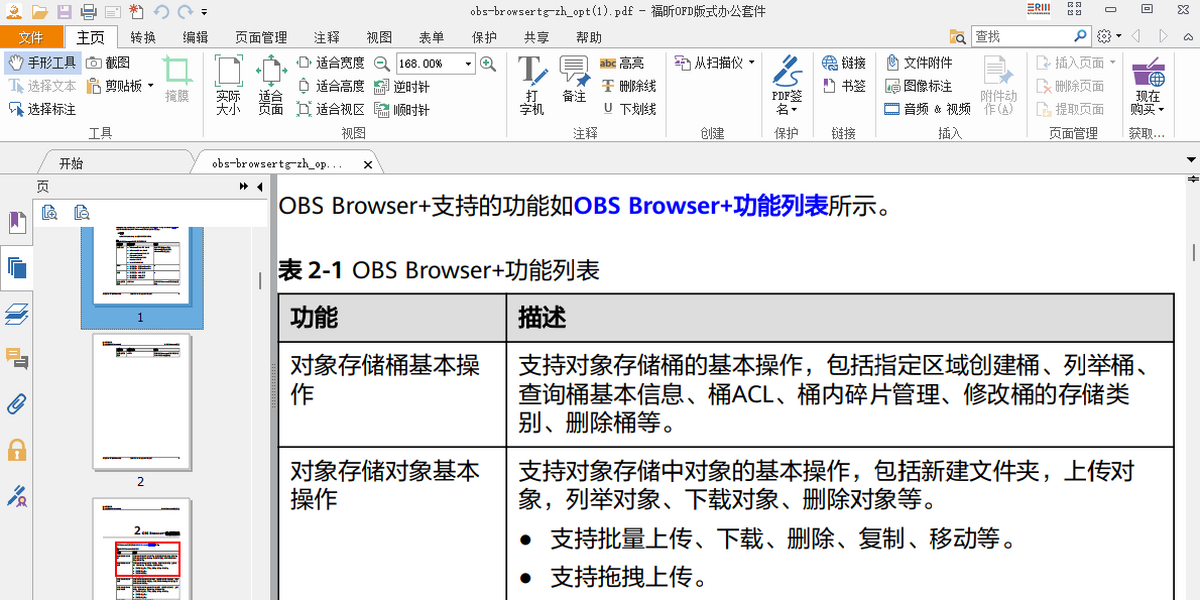Select the 下划线 underline tool

pyautogui.click(x=628, y=109)
